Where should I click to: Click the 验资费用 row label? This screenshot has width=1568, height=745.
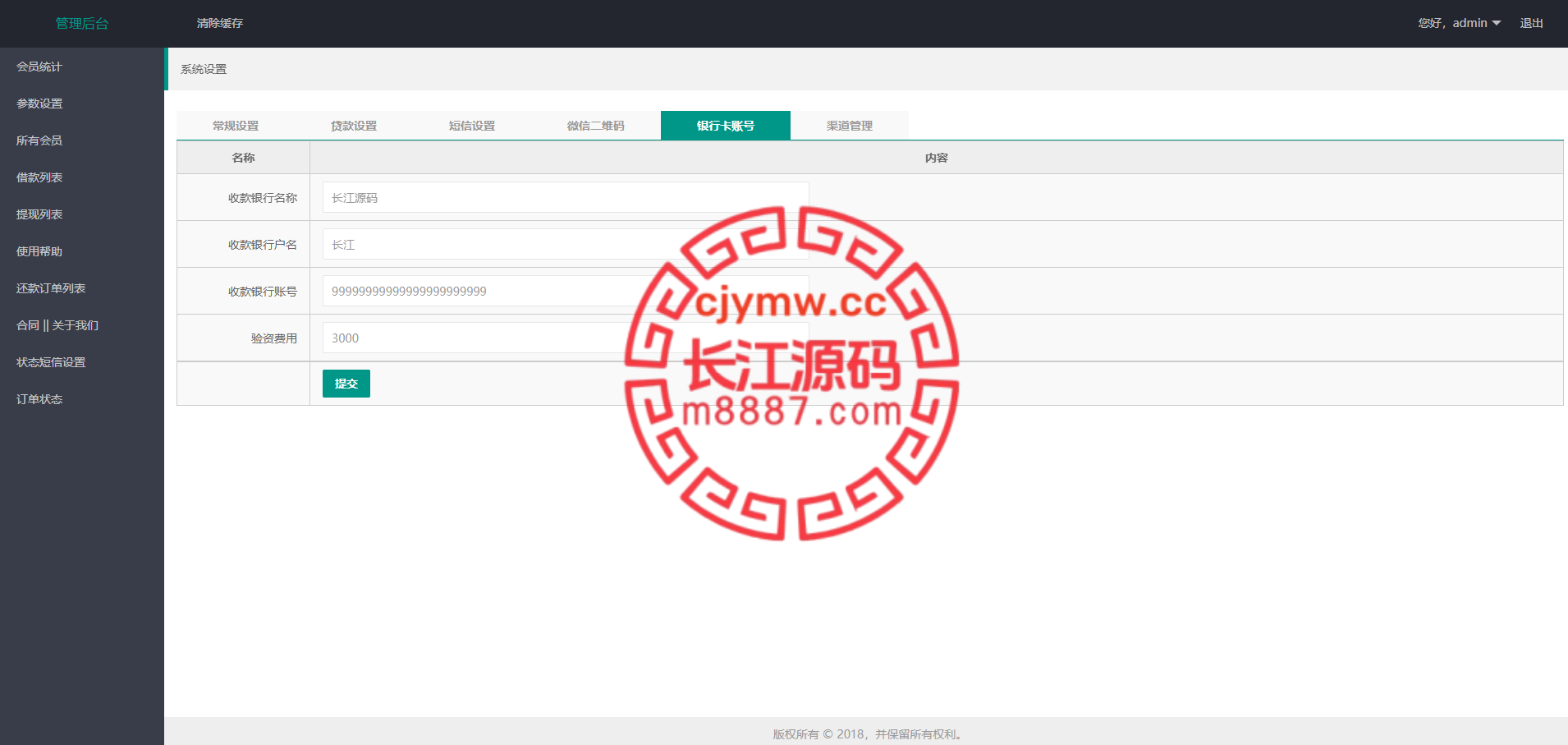pyautogui.click(x=274, y=338)
